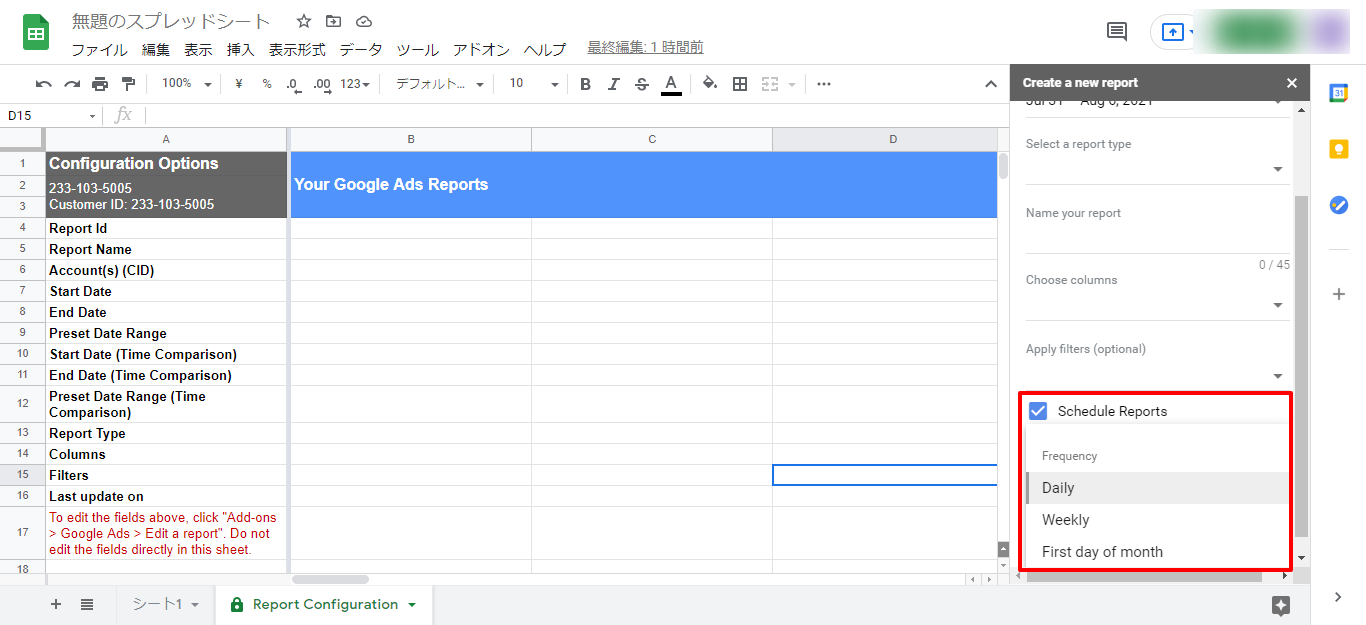Click the Google Sheets home icon
This screenshot has width=1366, height=625.
click(x=36, y=33)
